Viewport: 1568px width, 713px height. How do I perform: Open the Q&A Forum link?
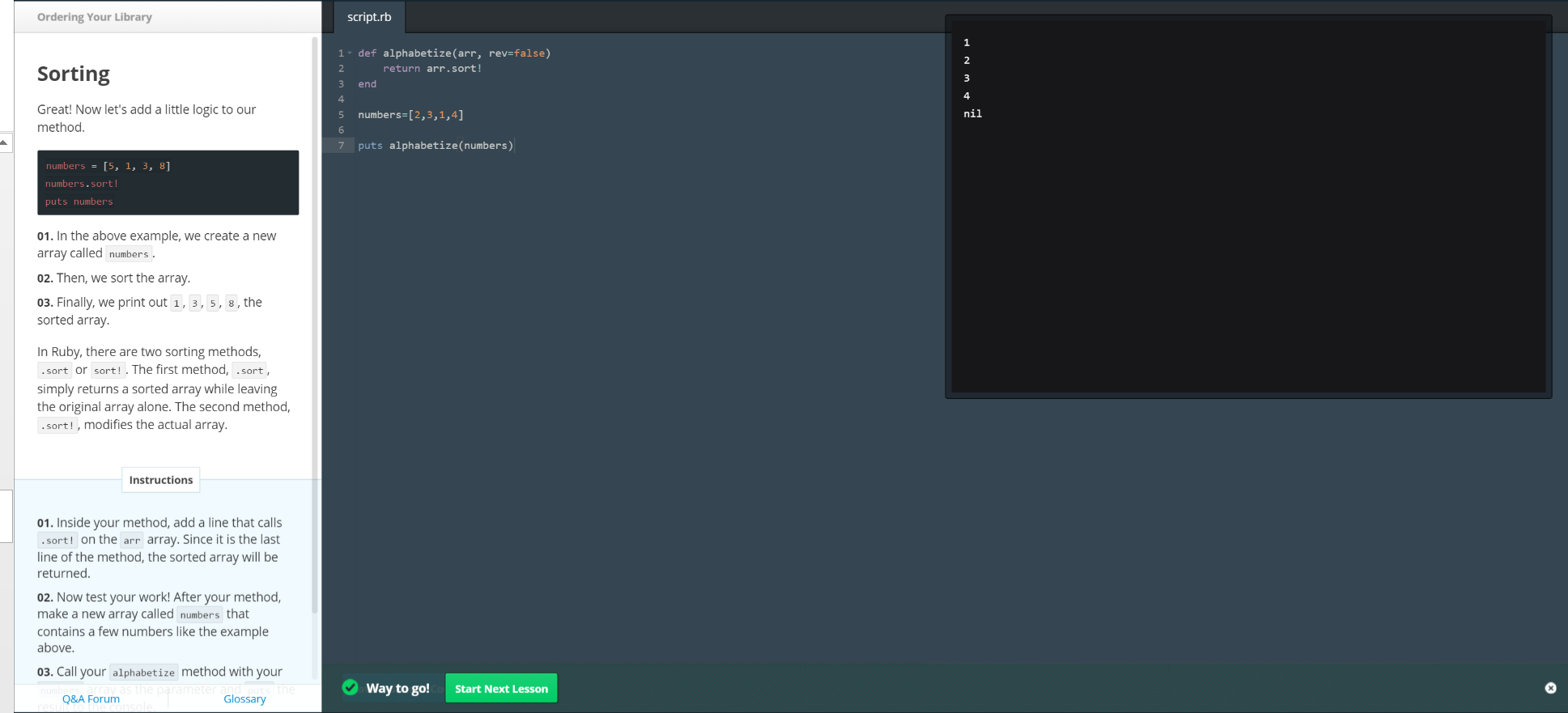coord(91,699)
